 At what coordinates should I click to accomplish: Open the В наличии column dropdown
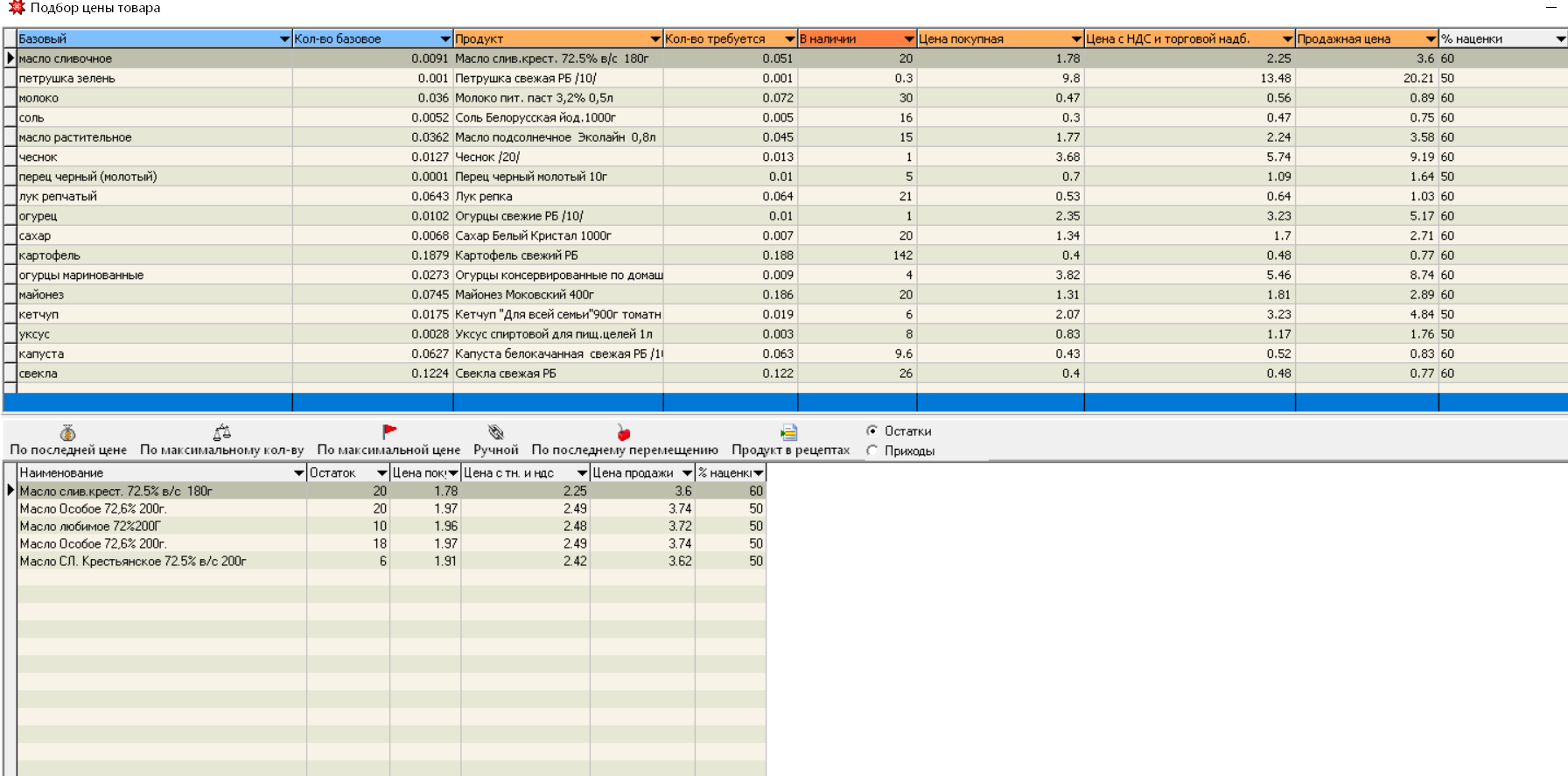[x=909, y=38]
